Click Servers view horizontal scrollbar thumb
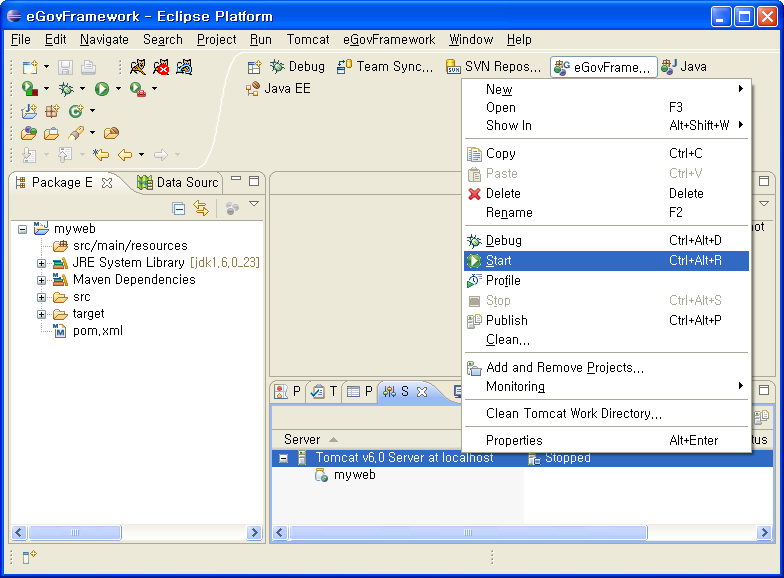This screenshot has height=578, width=784. 468,533
